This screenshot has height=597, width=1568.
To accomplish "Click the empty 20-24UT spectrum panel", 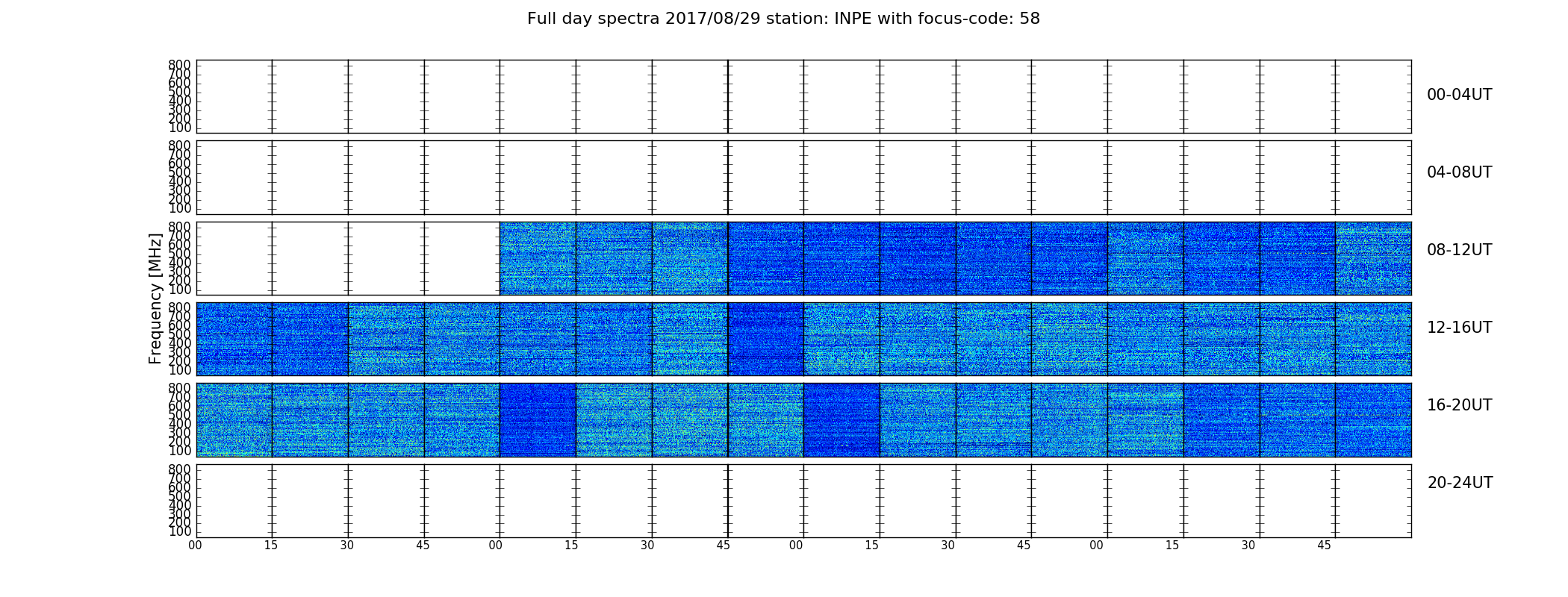I will (x=803, y=501).
